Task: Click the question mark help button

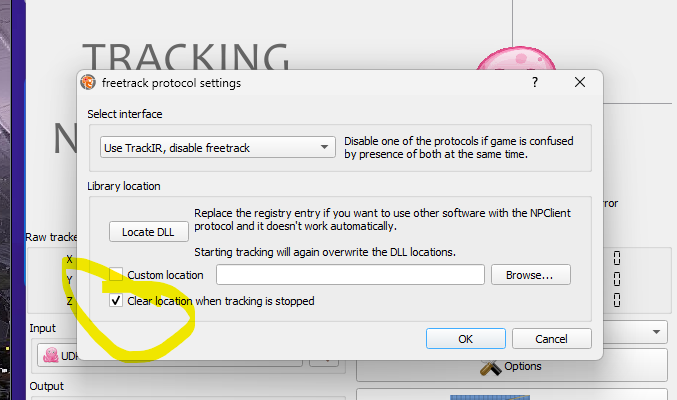Action: [535, 82]
